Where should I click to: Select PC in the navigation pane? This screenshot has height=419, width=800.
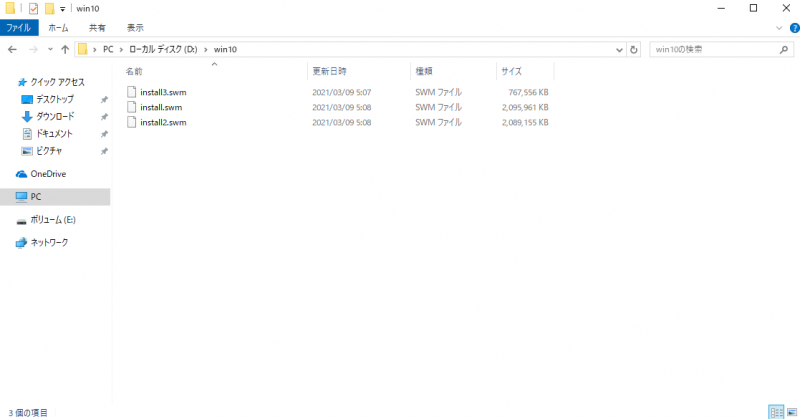coord(55,197)
